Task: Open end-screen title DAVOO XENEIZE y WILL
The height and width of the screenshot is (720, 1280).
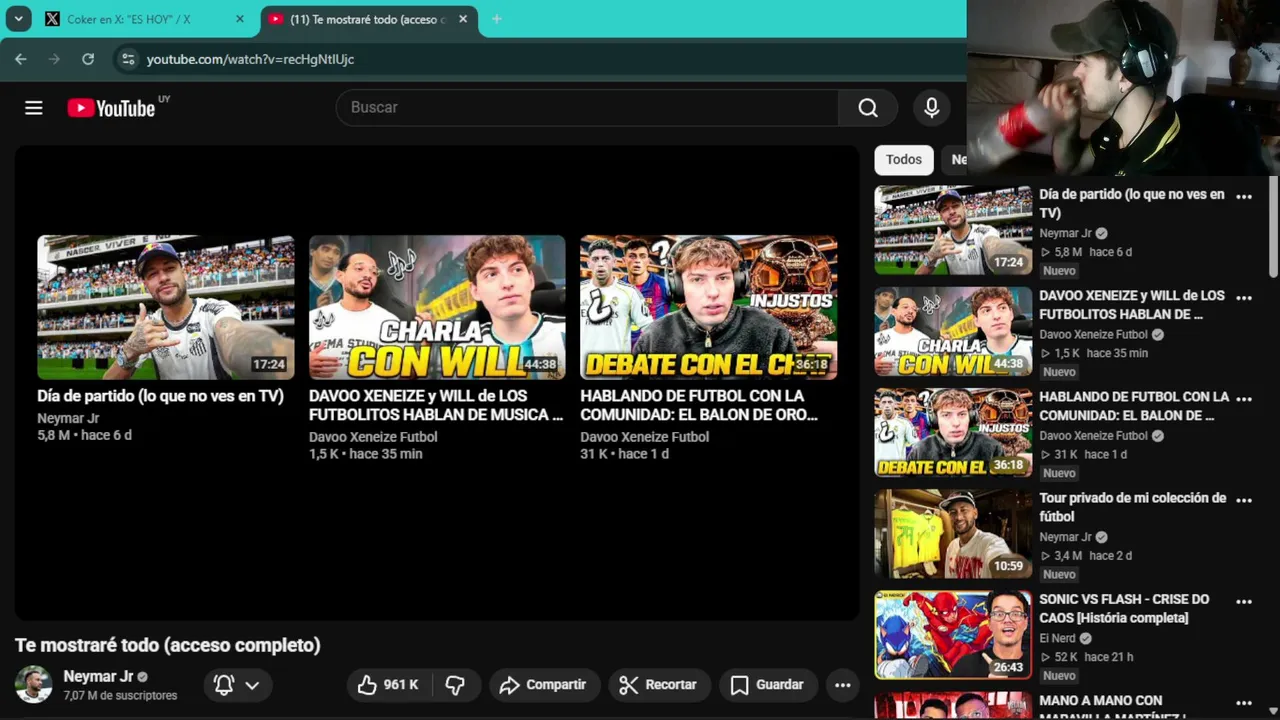Action: 436,405
